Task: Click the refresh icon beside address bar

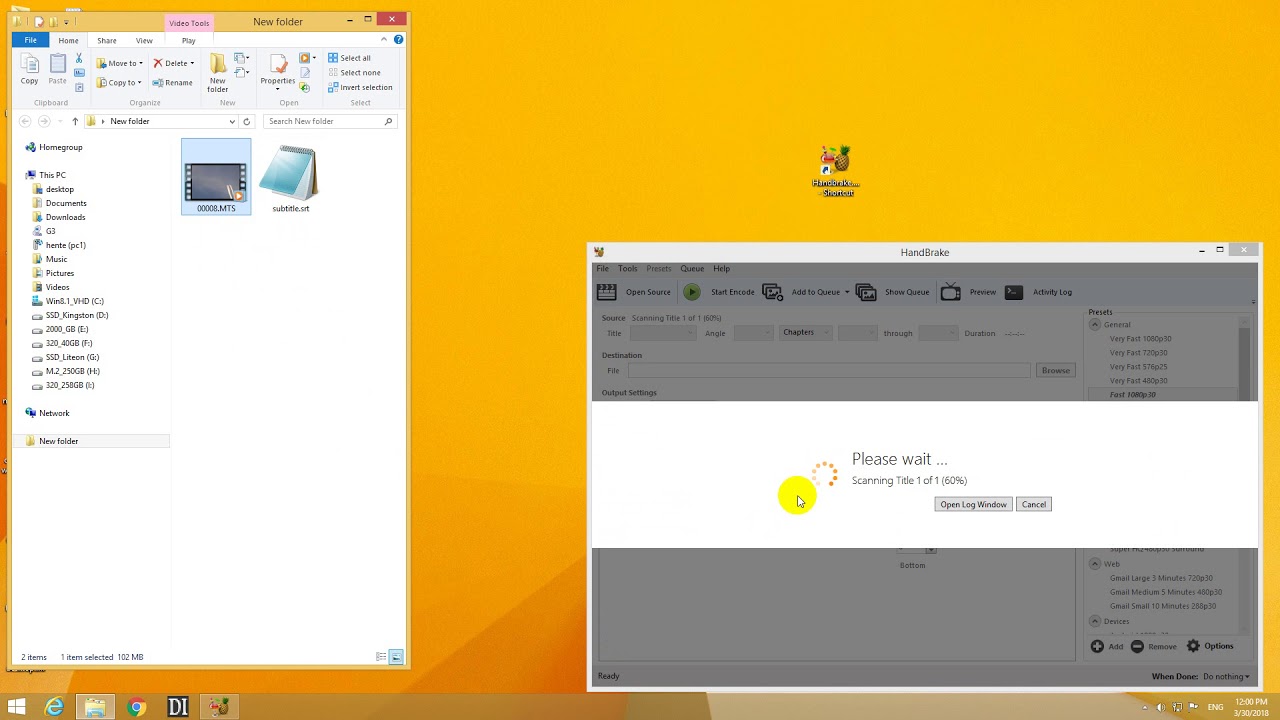Action: pyautogui.click(x=246, y=121)
